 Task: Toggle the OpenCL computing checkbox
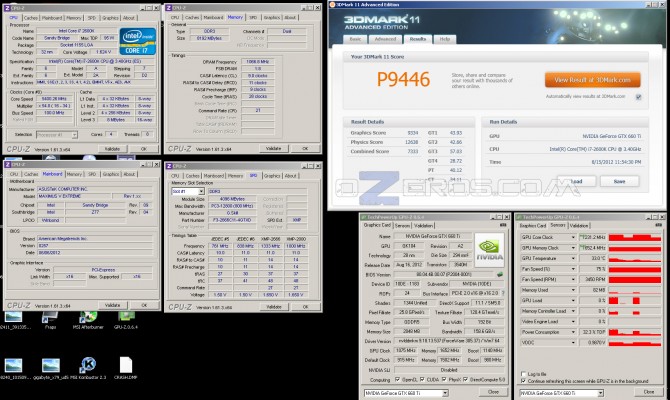(397, 379)
